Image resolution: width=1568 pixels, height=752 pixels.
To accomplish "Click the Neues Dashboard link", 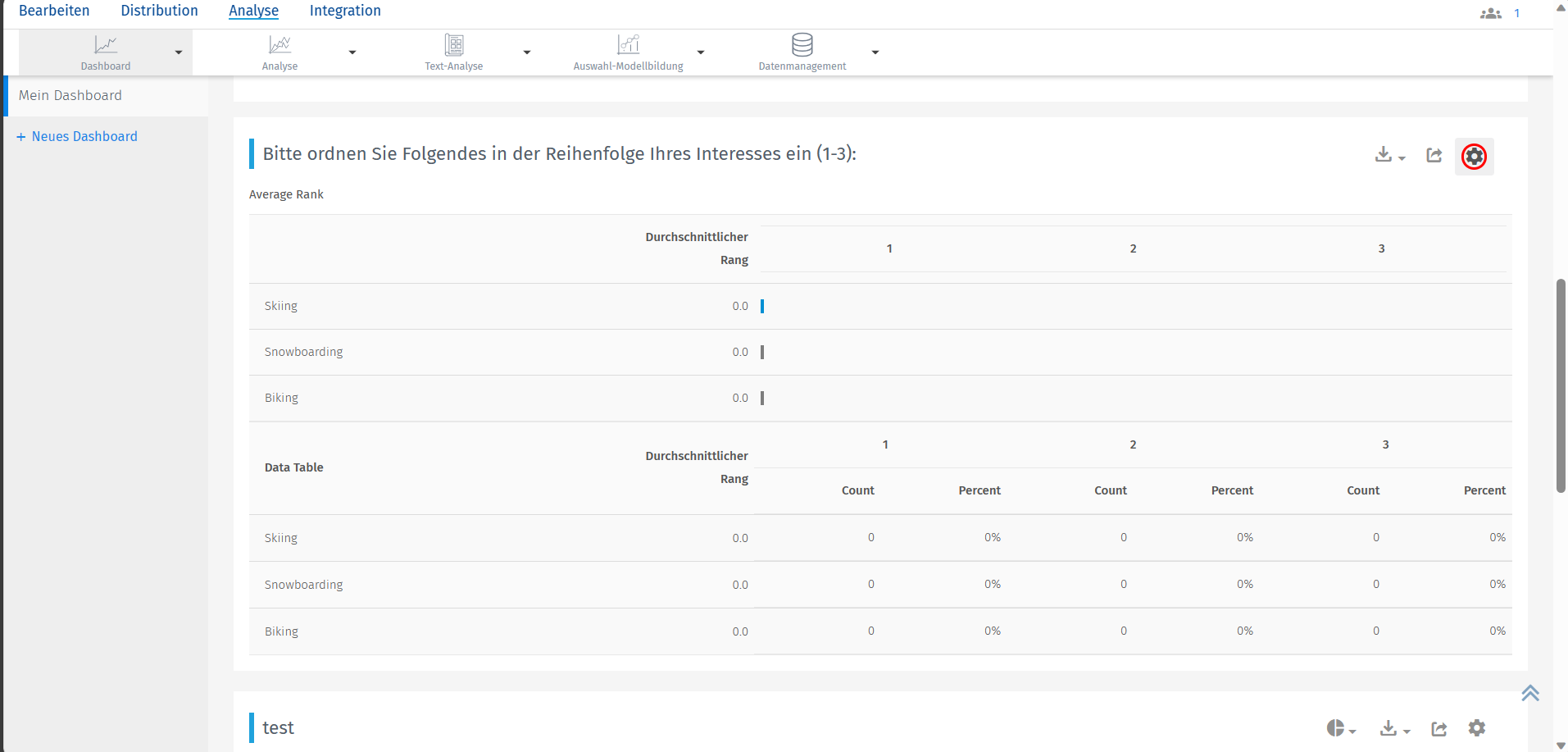I will [x=77, y=136].
